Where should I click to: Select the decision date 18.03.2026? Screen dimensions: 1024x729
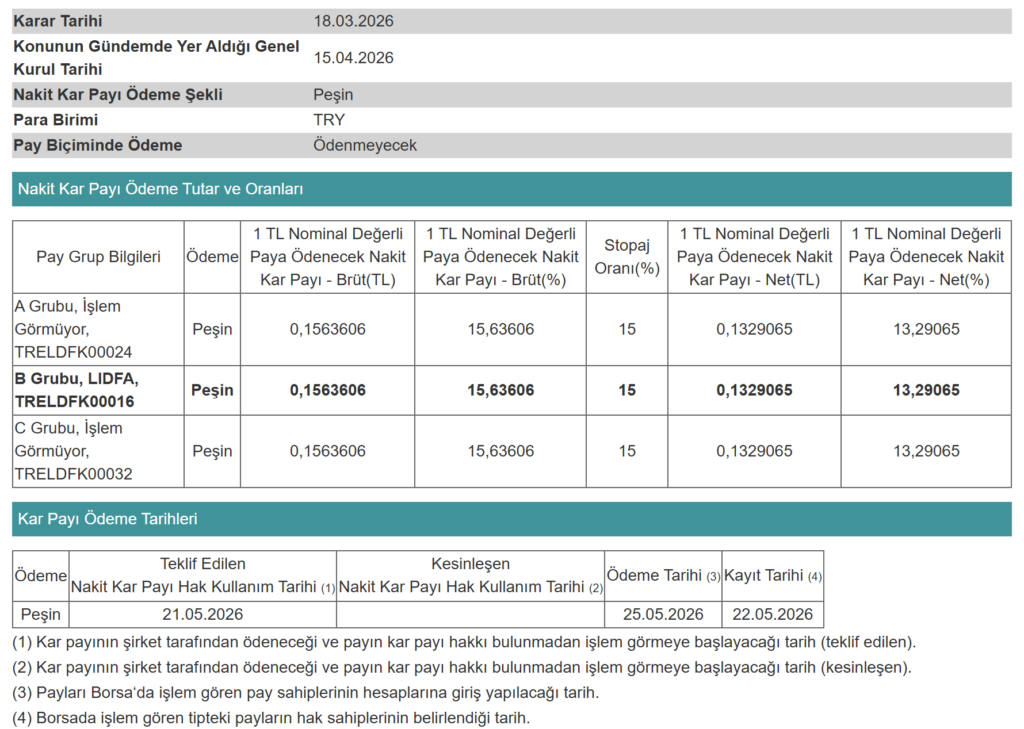click(353, 21)
